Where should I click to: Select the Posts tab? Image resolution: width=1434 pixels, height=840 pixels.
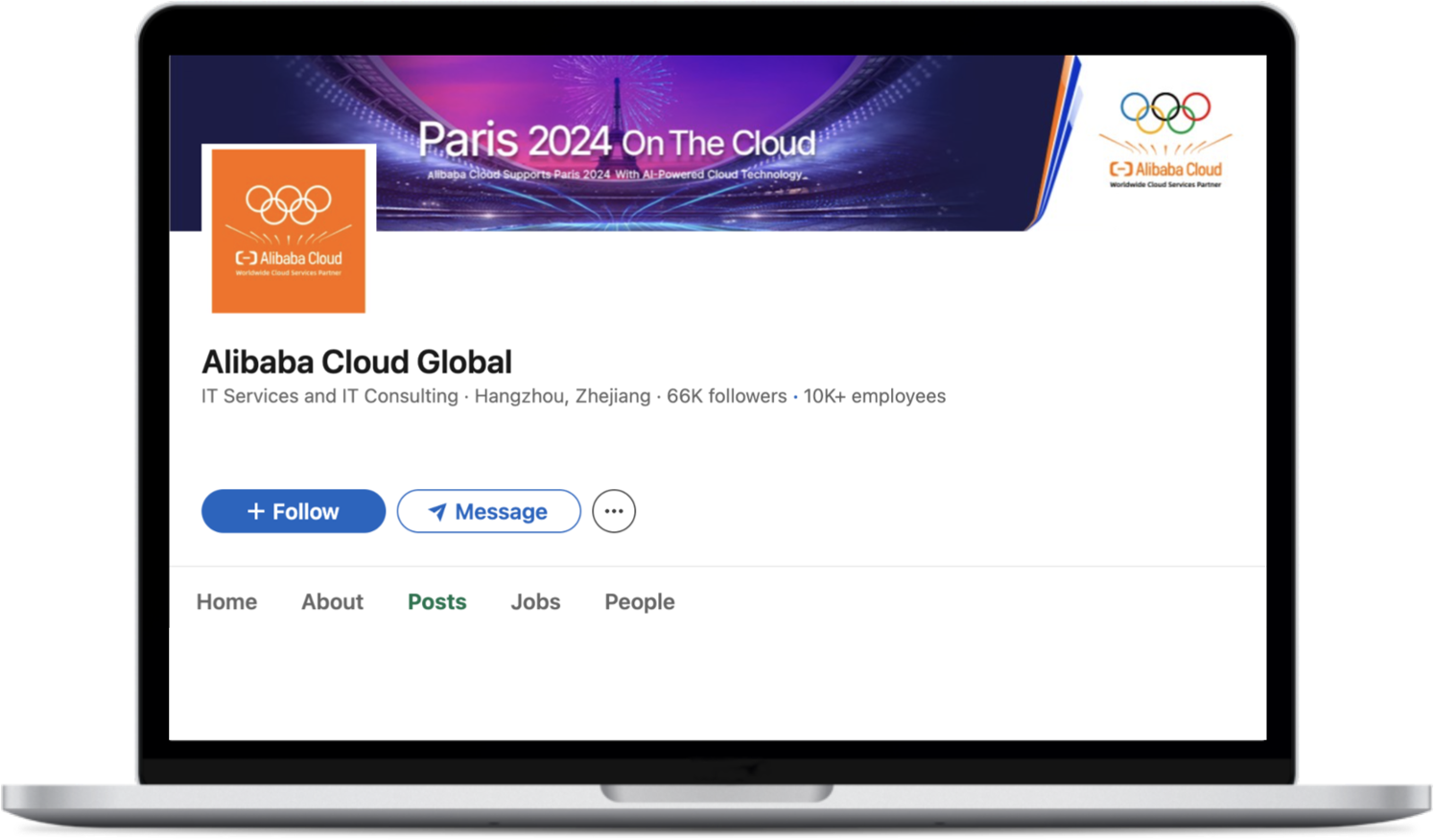[437, 601]
